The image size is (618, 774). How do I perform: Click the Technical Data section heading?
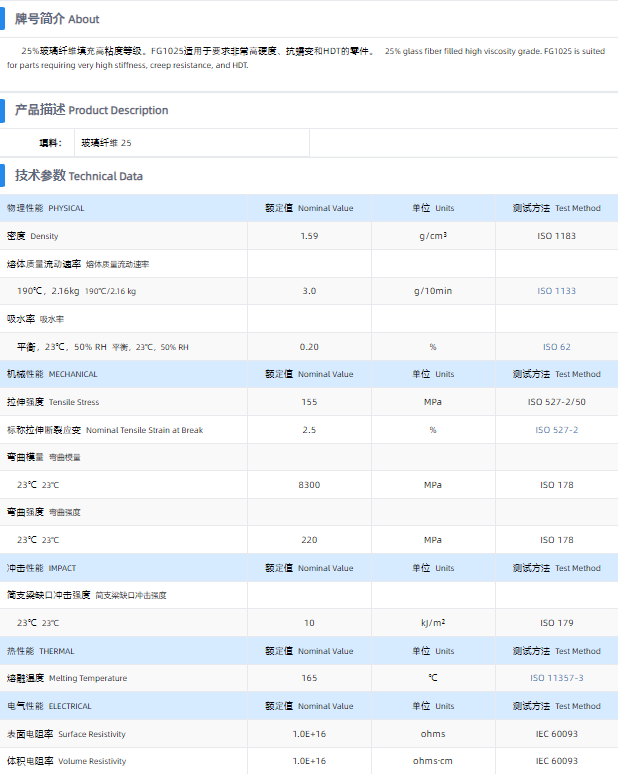pos(78,176)
